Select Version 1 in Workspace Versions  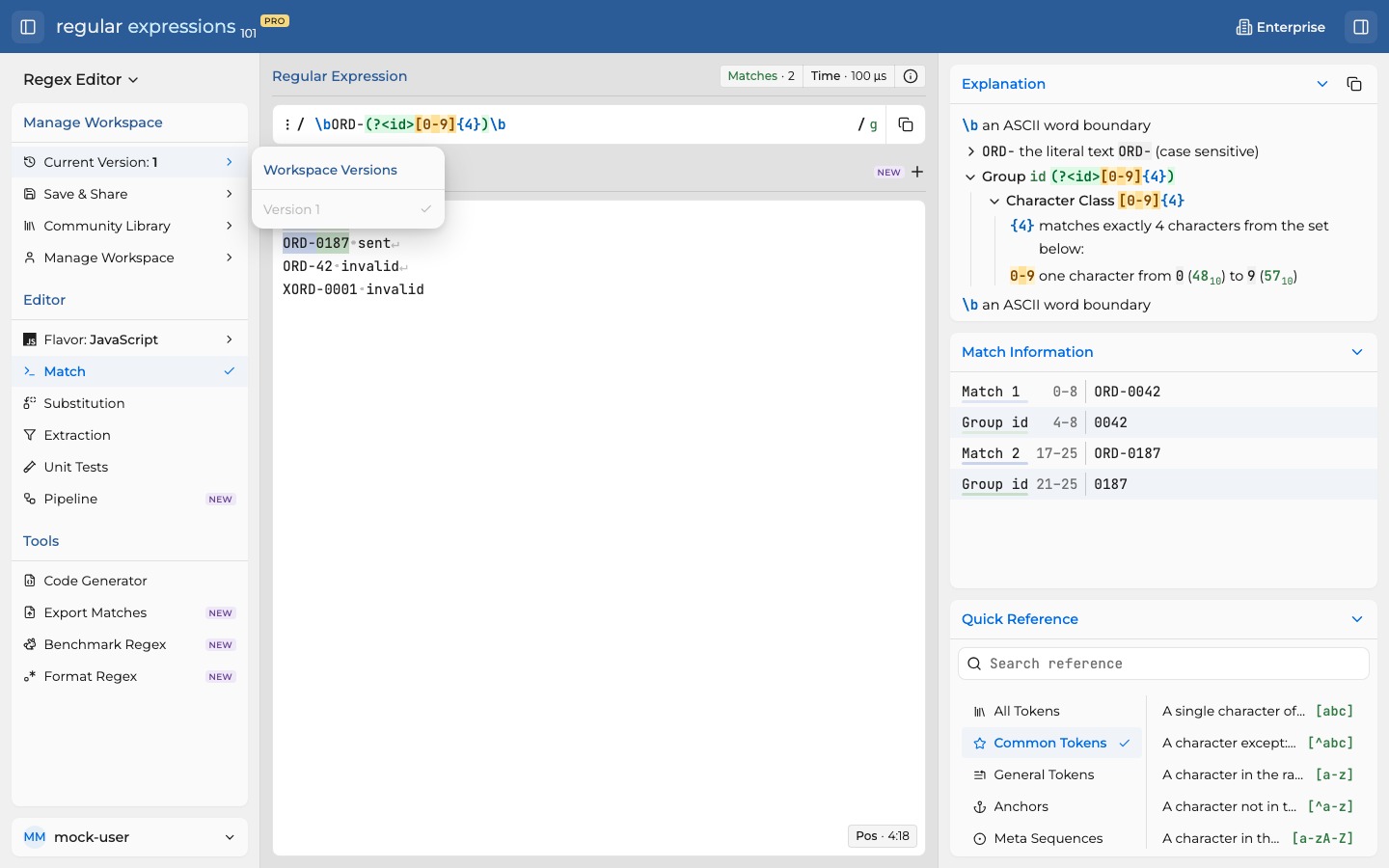348,209
